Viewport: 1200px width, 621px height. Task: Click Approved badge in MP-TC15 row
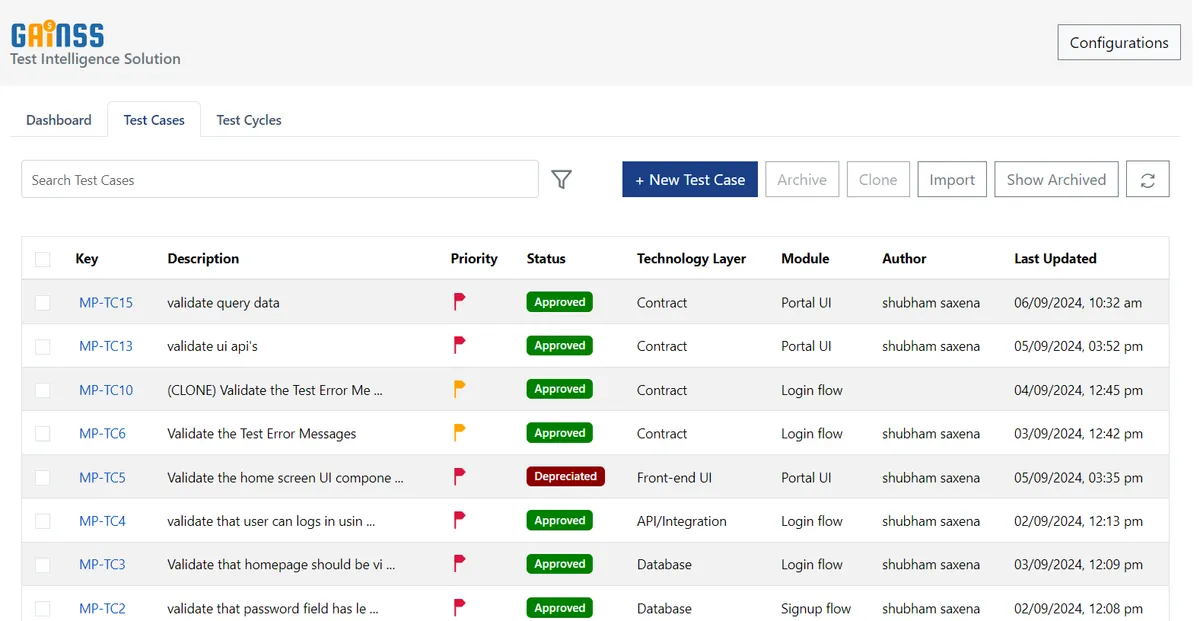coord(560,302)
